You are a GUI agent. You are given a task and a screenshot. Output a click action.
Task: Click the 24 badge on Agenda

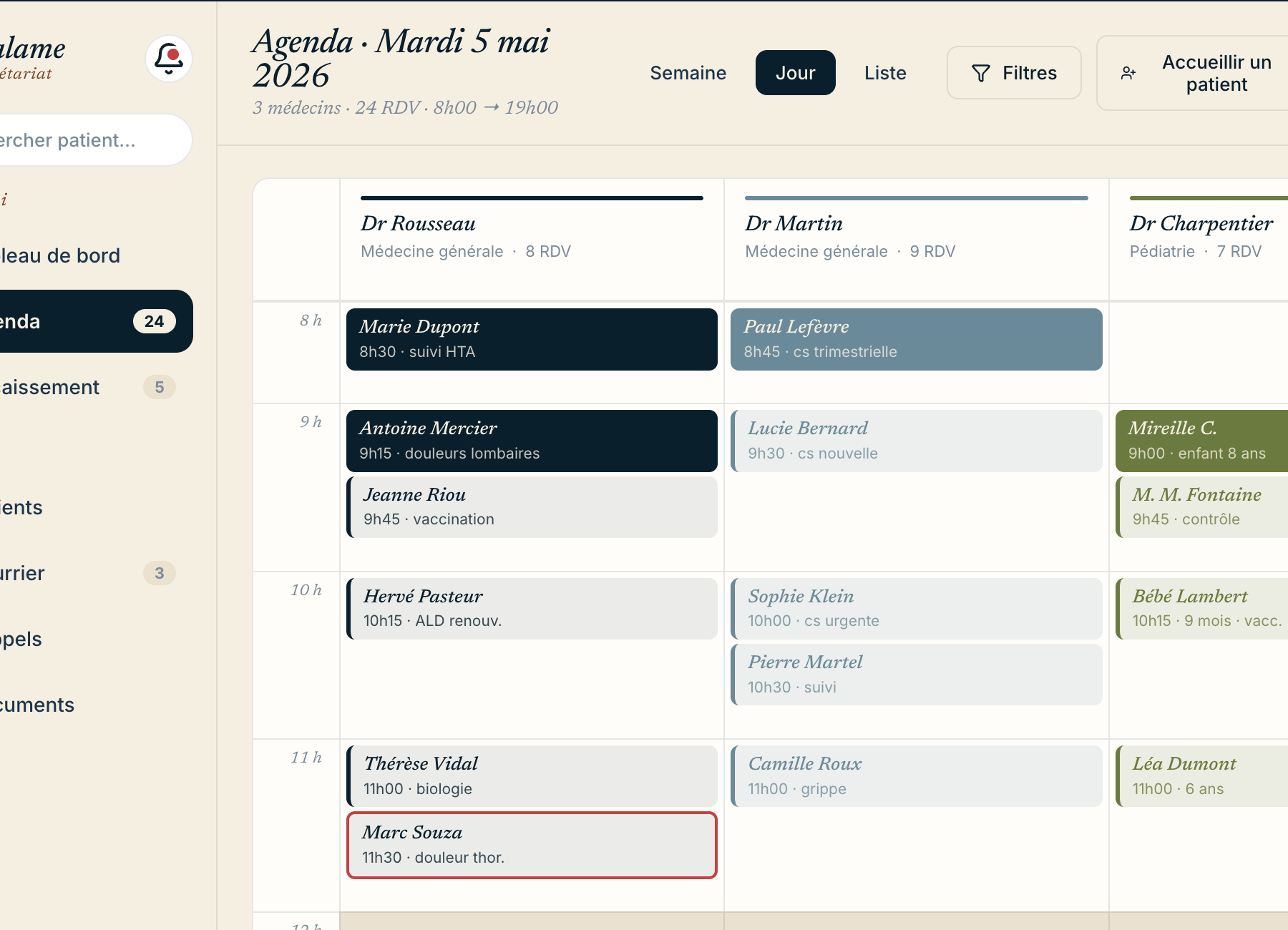tap(155, 321)
